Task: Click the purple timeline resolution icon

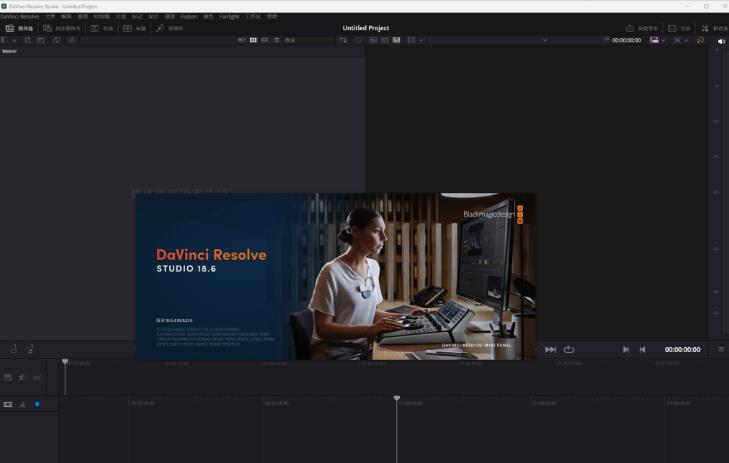Action: tap(654, 40)
